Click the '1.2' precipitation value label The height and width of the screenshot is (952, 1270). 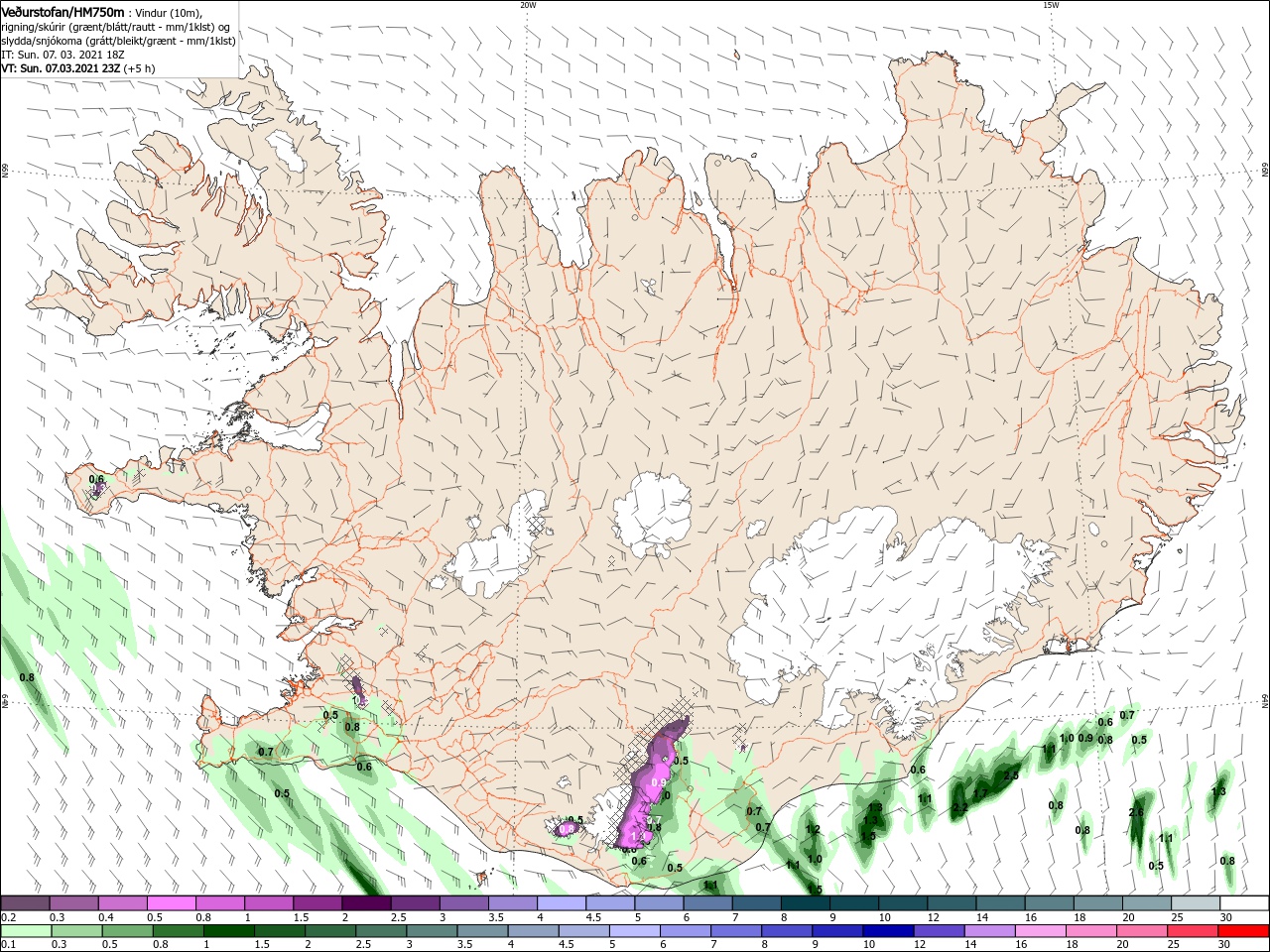point(813,830)
